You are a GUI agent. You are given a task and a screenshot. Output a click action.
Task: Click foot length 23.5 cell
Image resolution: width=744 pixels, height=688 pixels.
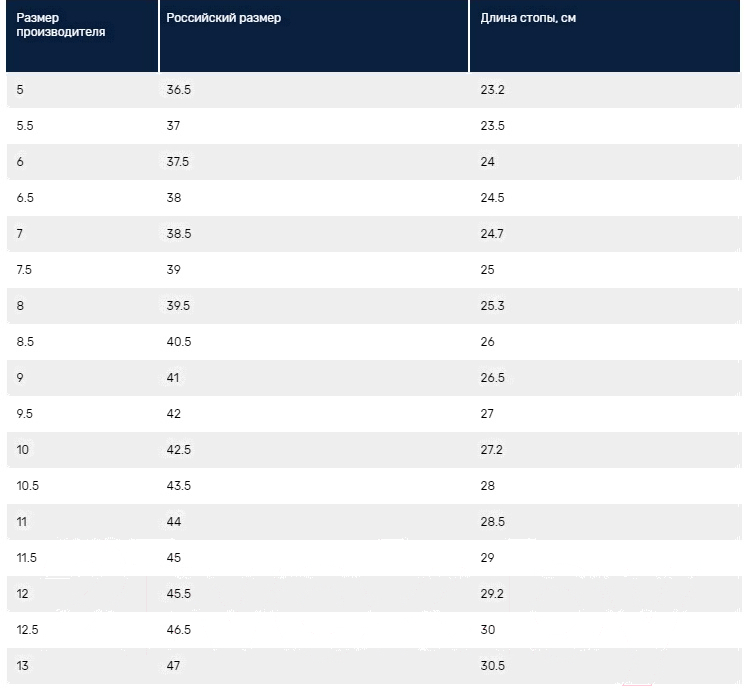pyautogui.click(x=493, y=126)
